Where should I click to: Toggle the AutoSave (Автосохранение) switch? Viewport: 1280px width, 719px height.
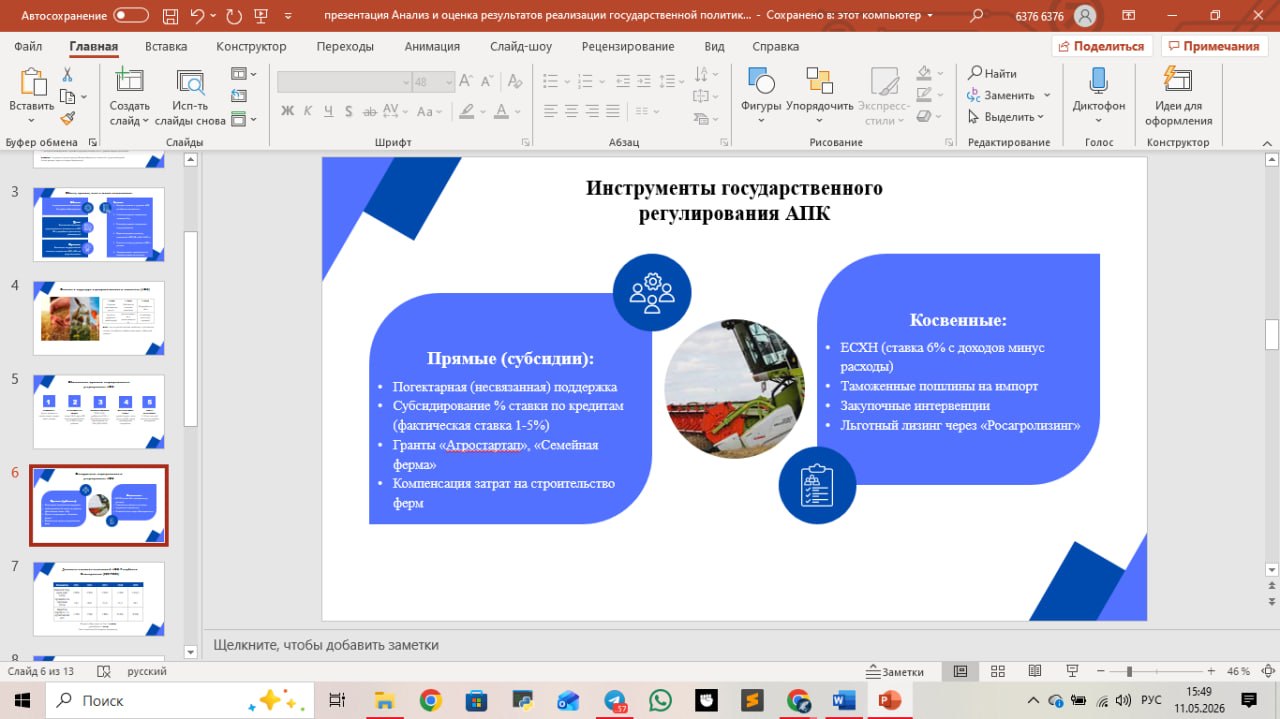(x=131, y=16)
